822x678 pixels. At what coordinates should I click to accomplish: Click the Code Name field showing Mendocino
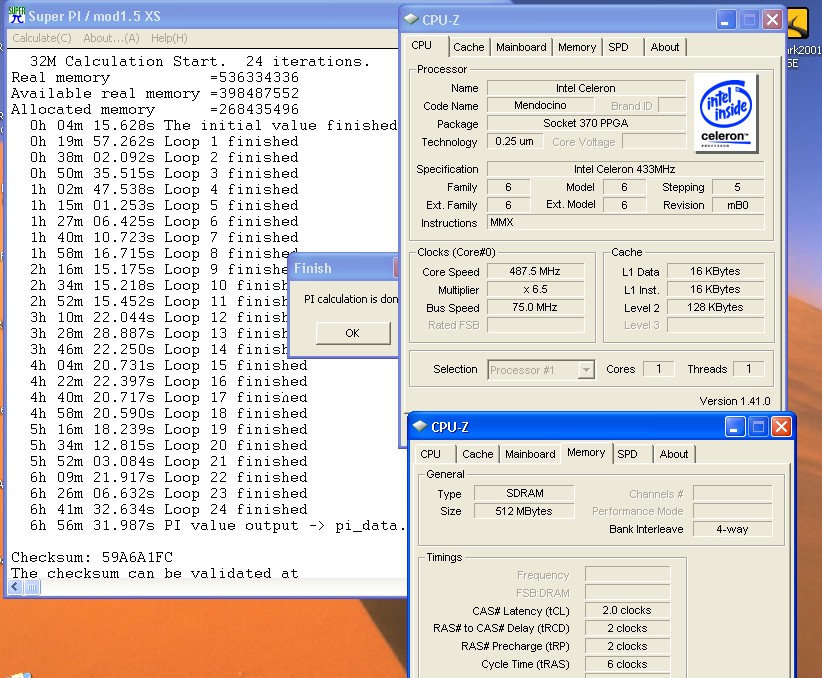[540, 105]
